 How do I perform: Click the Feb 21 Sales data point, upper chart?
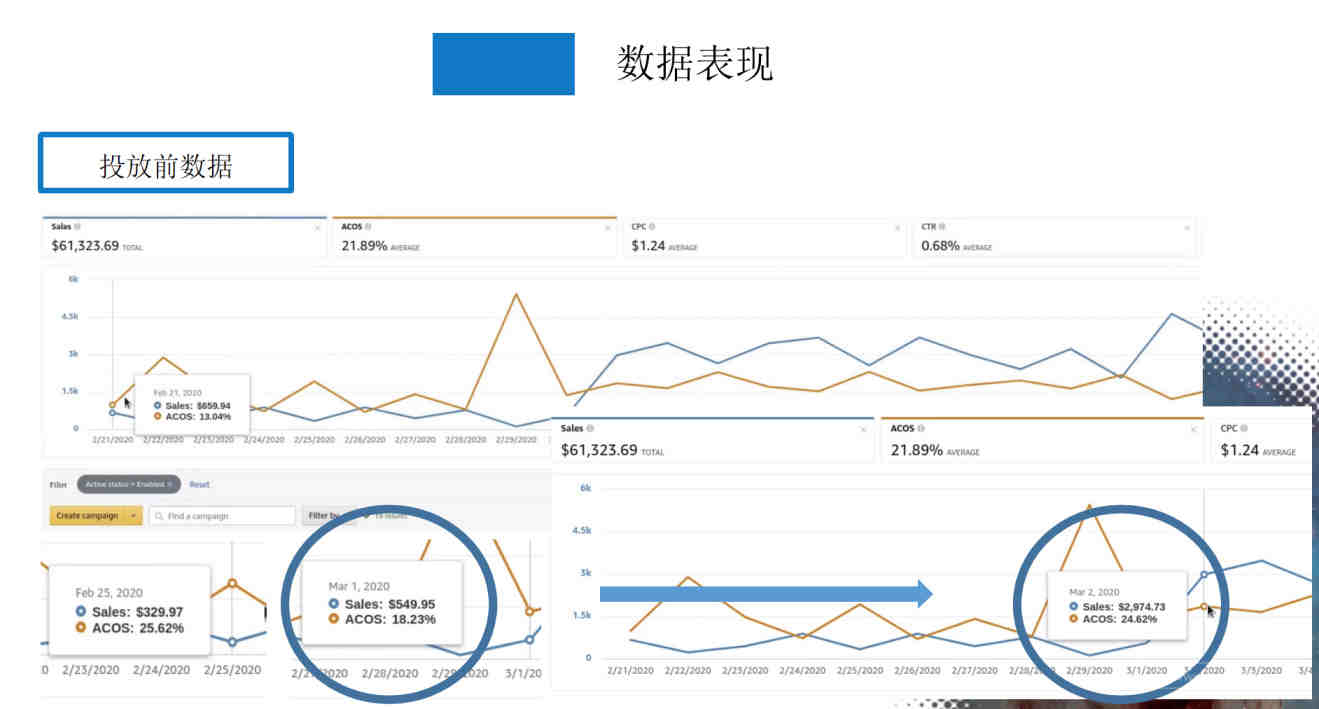[x=112, y=412]
